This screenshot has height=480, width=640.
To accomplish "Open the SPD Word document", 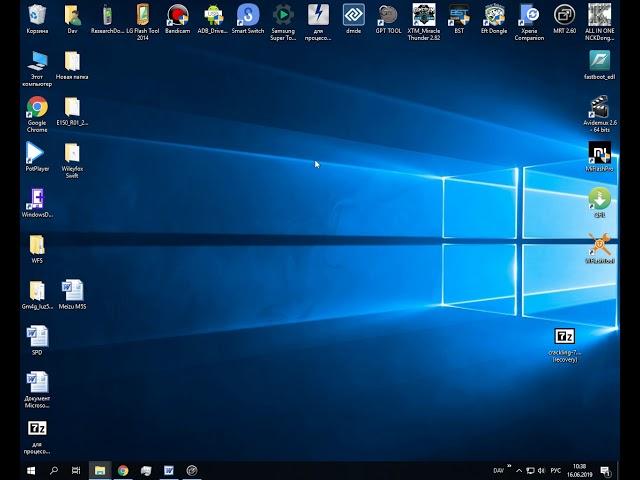I will [37, 340].
